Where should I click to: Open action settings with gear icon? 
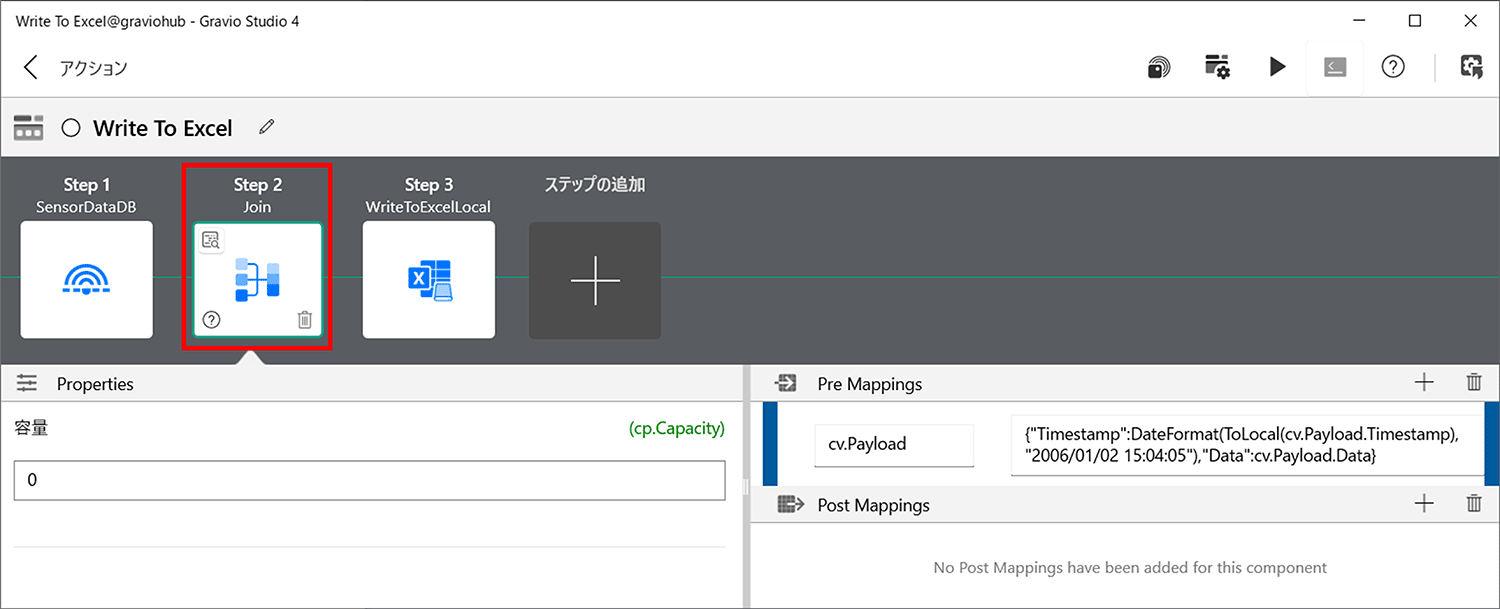pyautogui.click(x=1217, y=68)
